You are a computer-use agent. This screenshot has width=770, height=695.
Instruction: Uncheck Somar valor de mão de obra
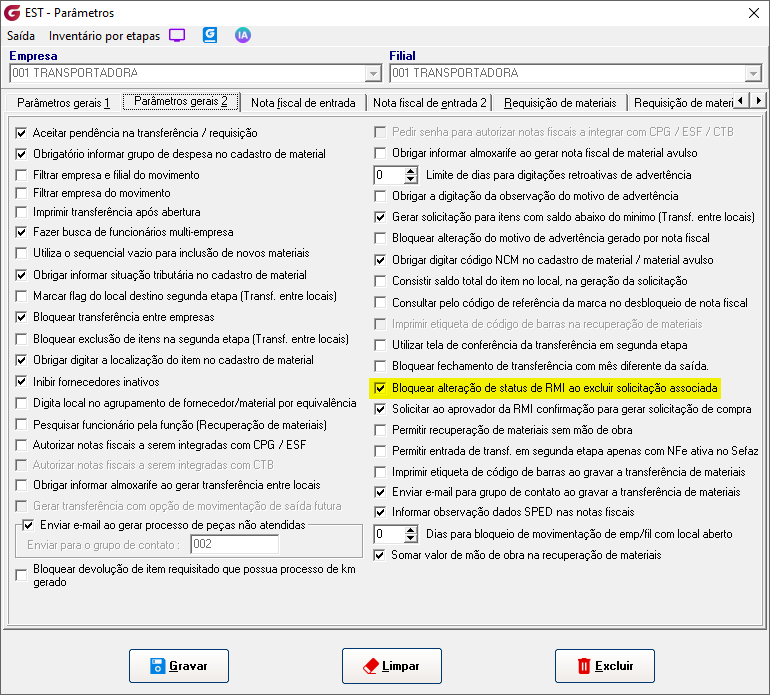[x=379, y=556]
